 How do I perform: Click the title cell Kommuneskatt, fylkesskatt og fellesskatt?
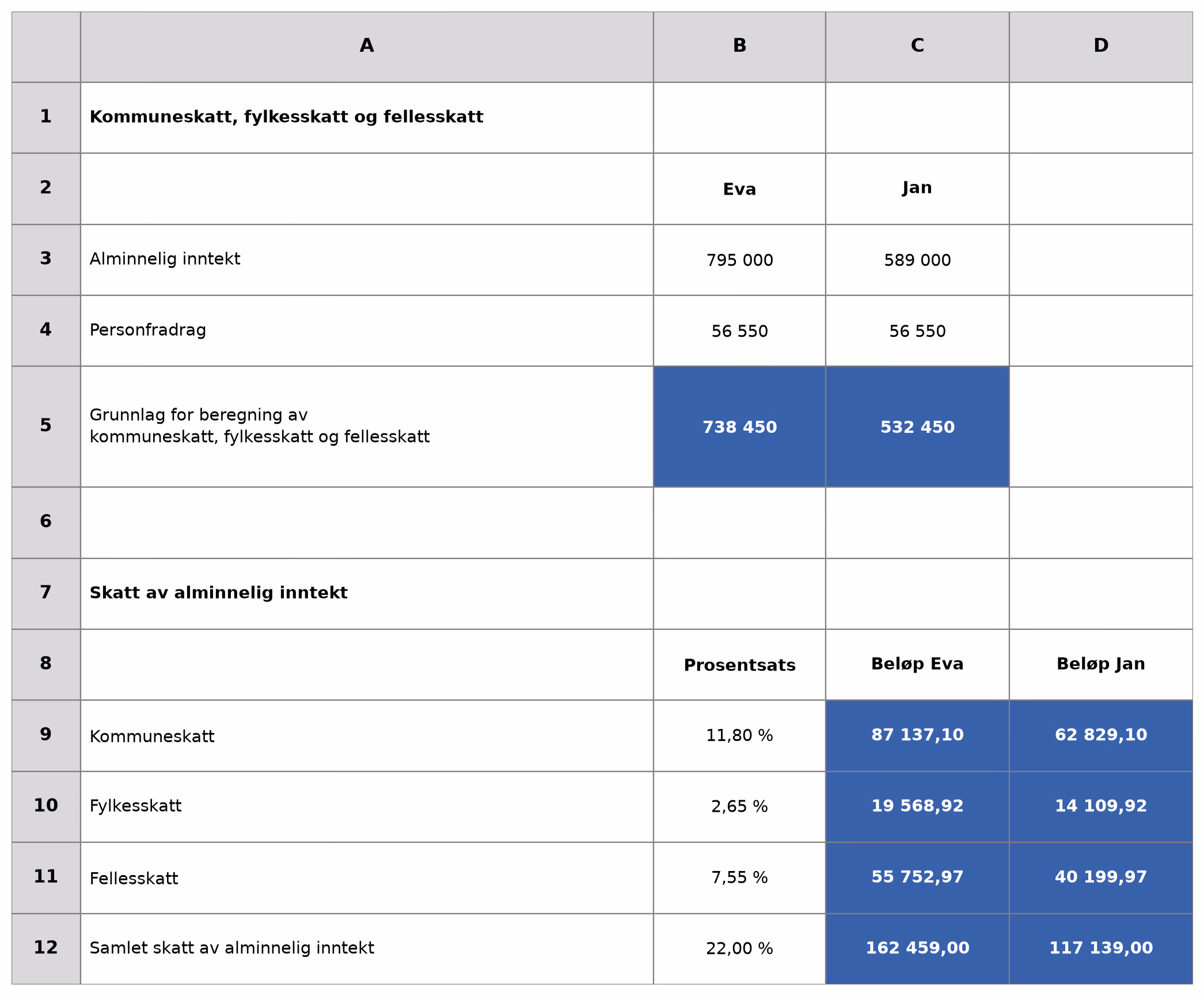[367, 117]
